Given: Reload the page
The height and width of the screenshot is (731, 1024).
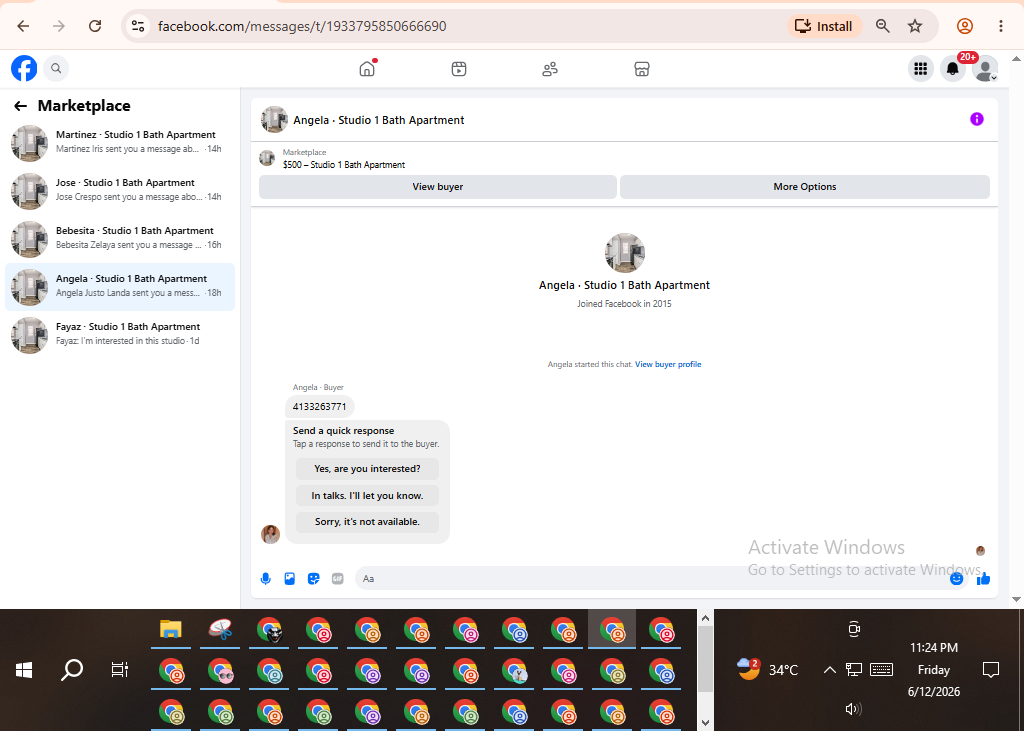Looking at the screenshot, I should tap(95, 26).
